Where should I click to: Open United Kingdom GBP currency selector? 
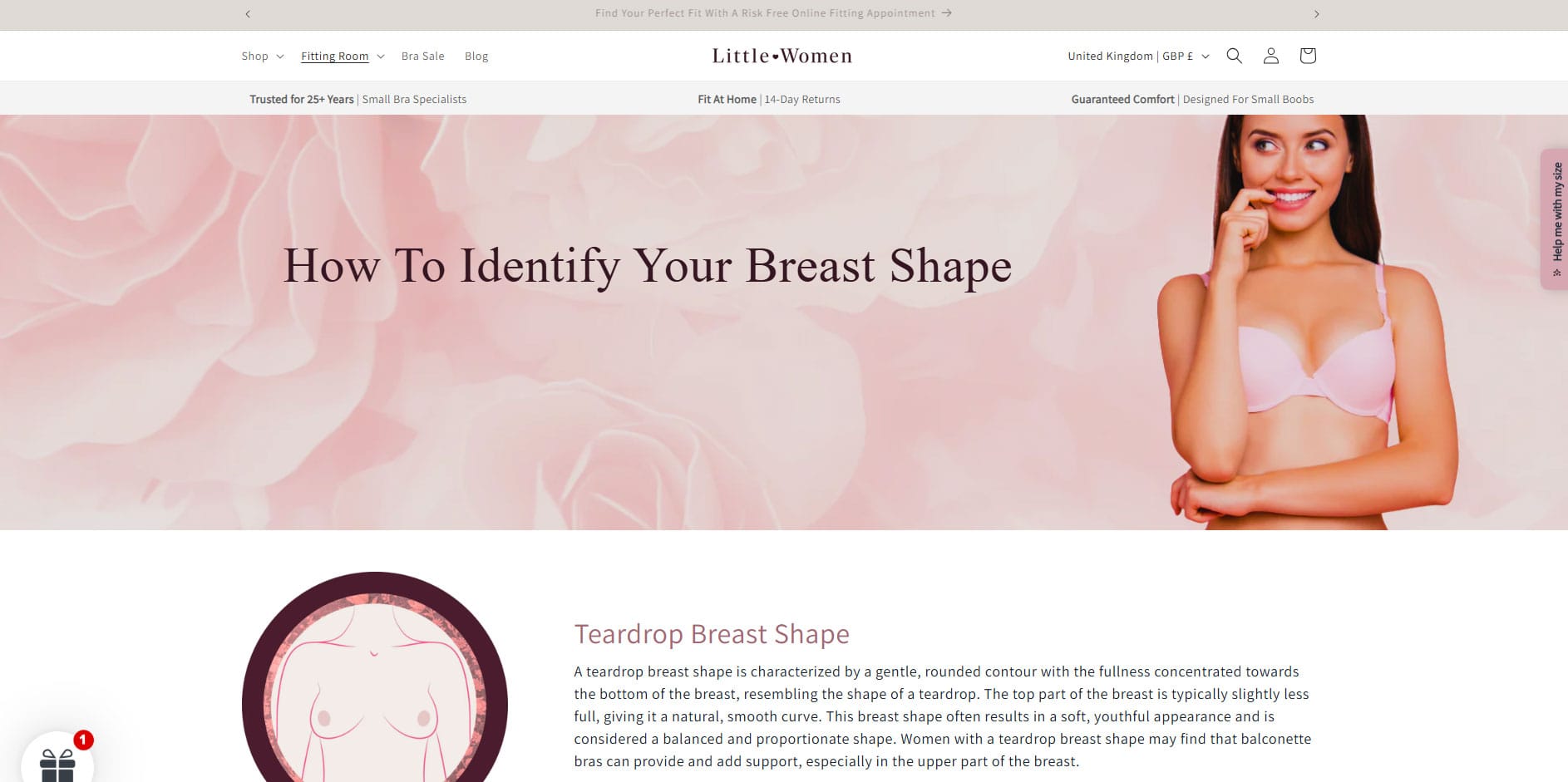pyautogui.click(x=1138, y=56)
